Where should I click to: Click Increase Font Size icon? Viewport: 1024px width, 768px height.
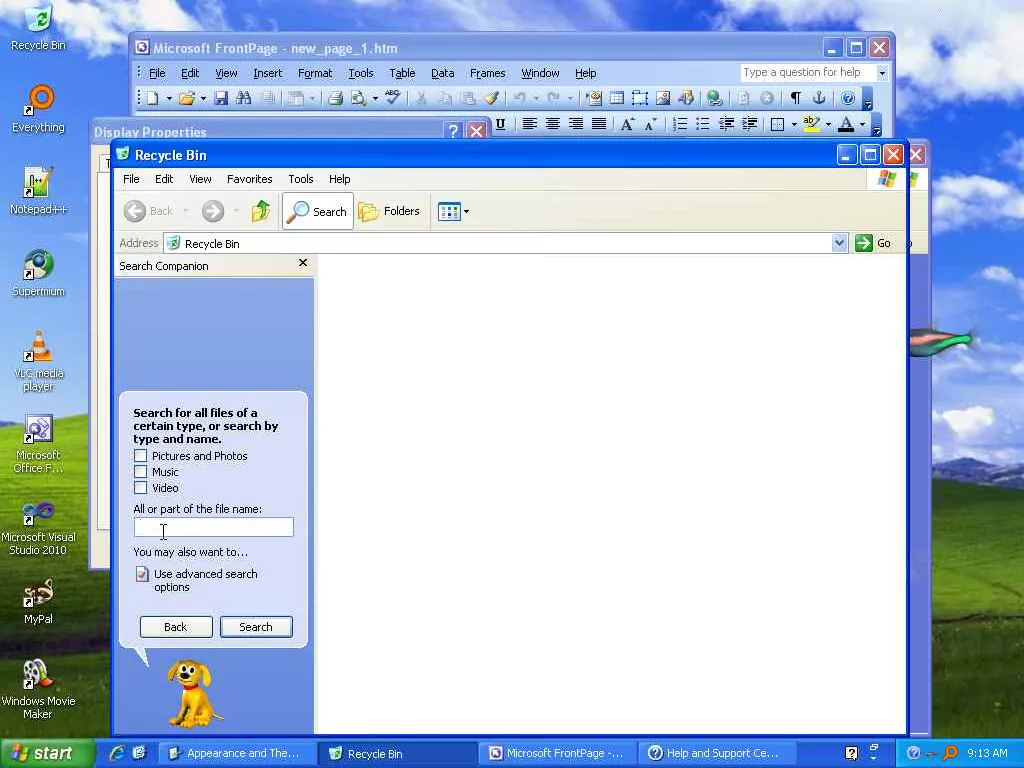tap(627, 124)
